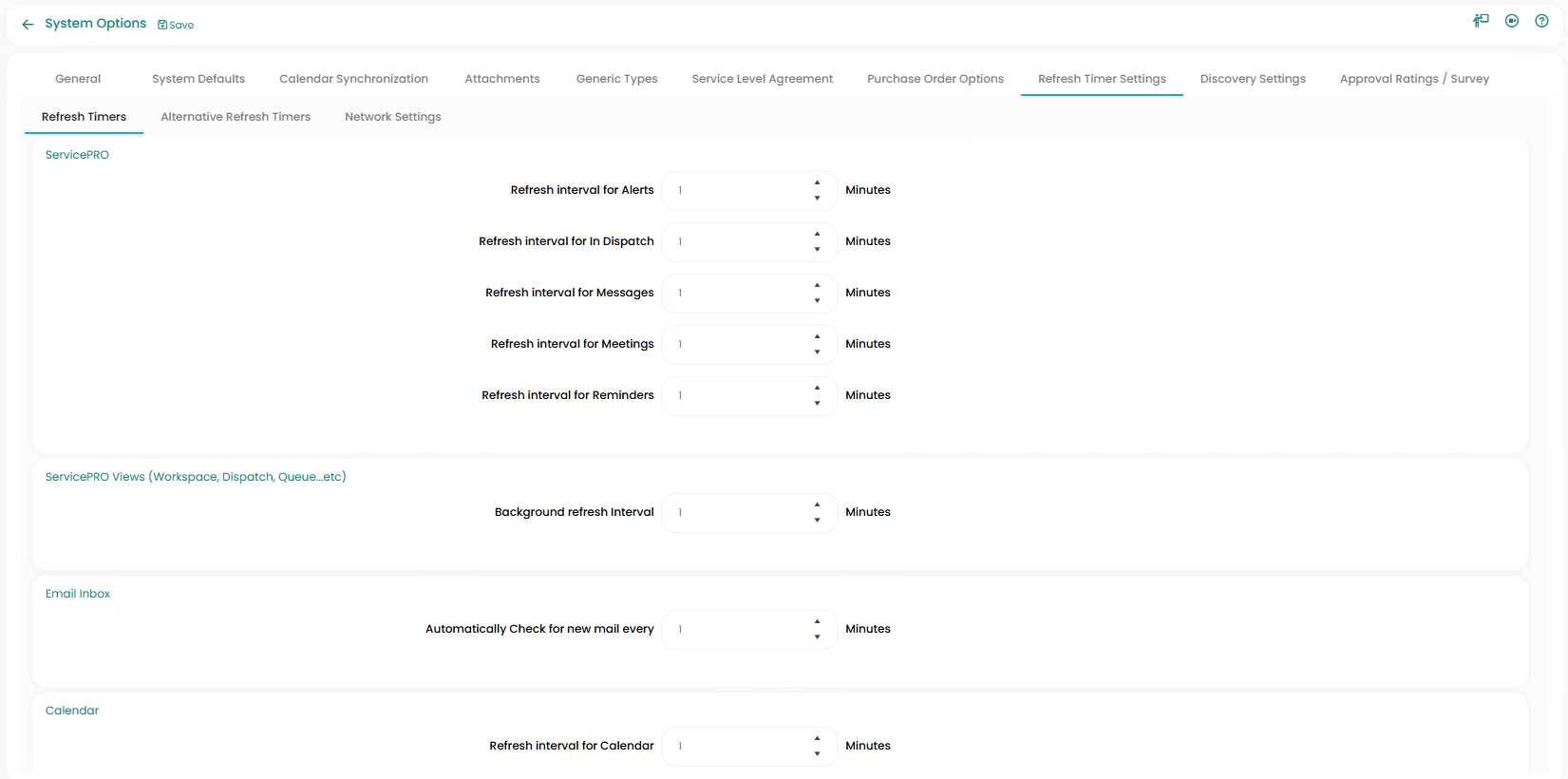1568x779 pixels.
Task: Focus the Background refresh Interval input box
Action: click(x=736, y=513)
